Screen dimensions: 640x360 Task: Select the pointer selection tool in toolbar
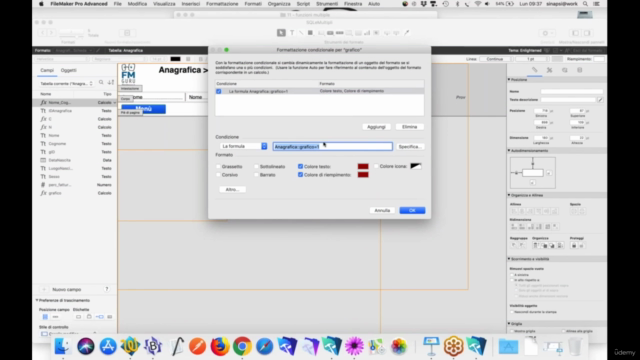281,33
